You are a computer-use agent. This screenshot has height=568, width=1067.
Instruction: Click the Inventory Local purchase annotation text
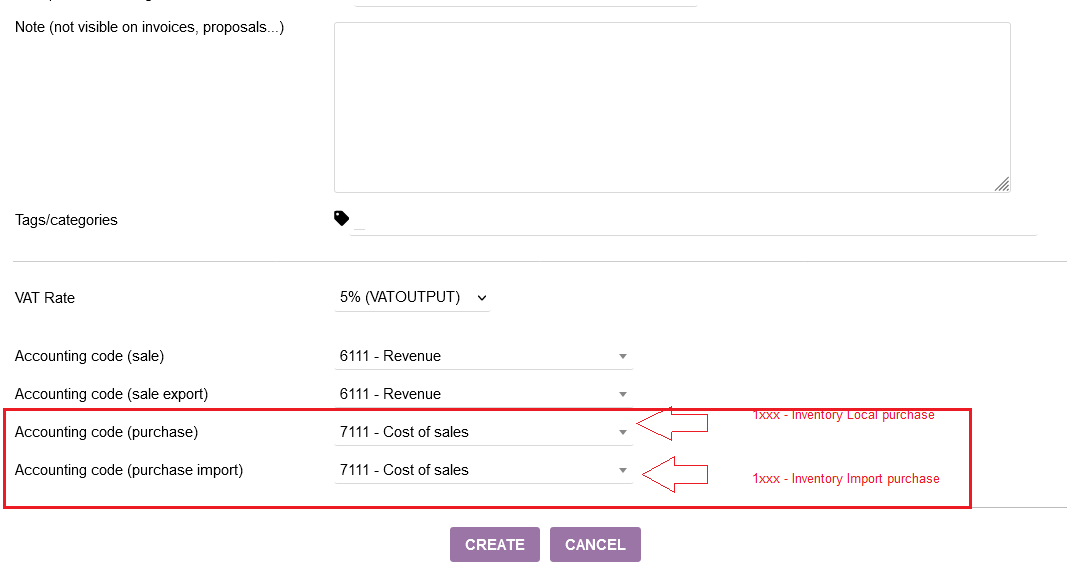point(843,415)
